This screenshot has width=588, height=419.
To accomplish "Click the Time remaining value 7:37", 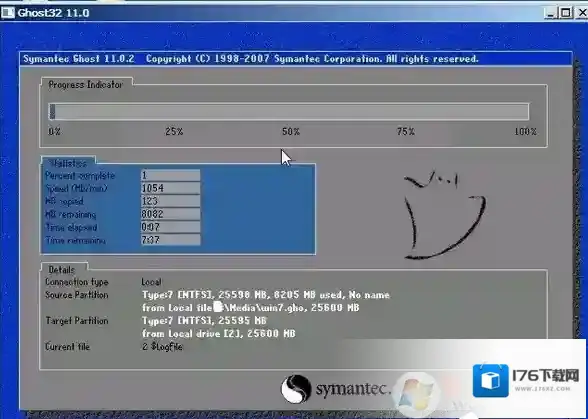I will [x=170, y=240].
